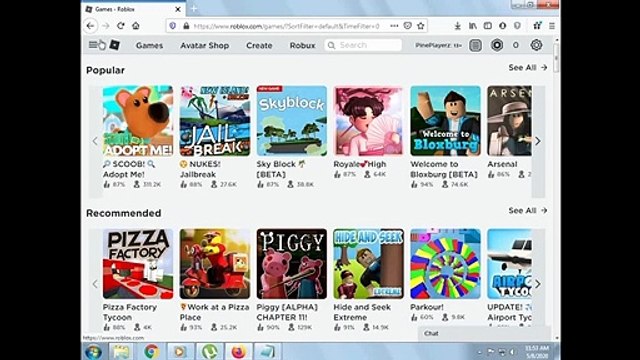Click the Robux currency icon
640x360 pixels.
497,45
